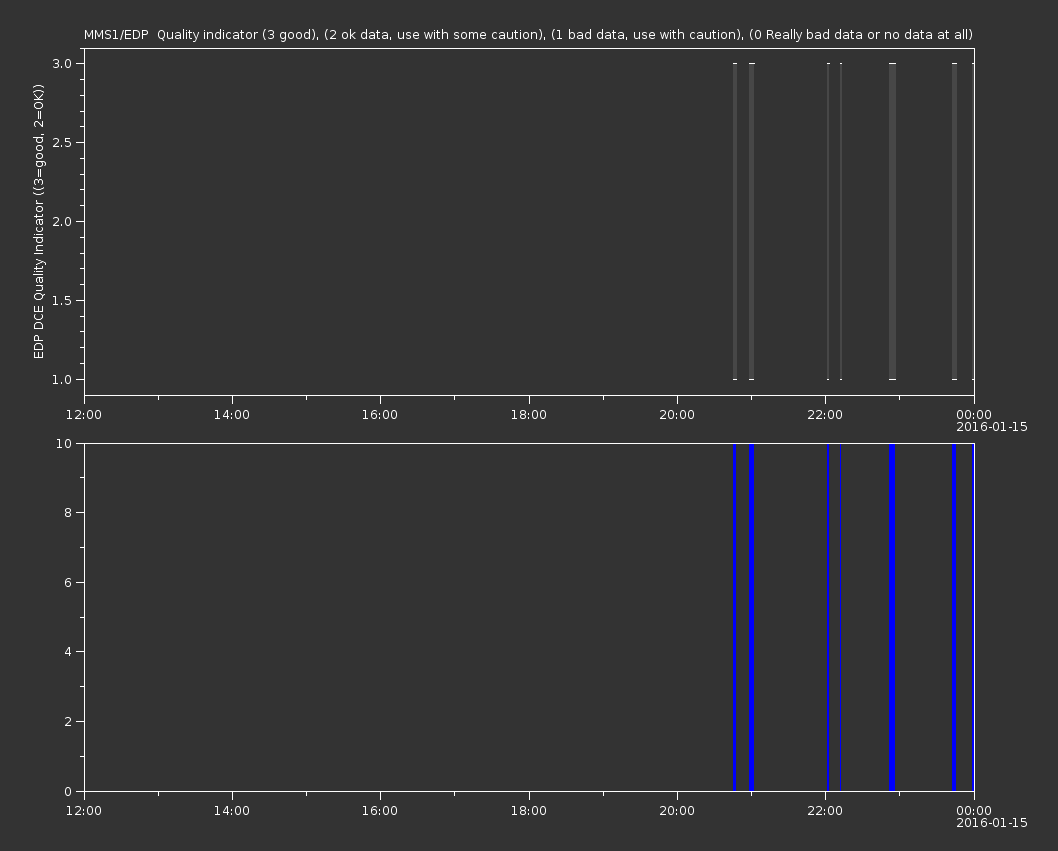Click the MMS1/EDP Quality indicator plot title
Viewport: 1058px width, 851px height.
(x=528, y=34)
